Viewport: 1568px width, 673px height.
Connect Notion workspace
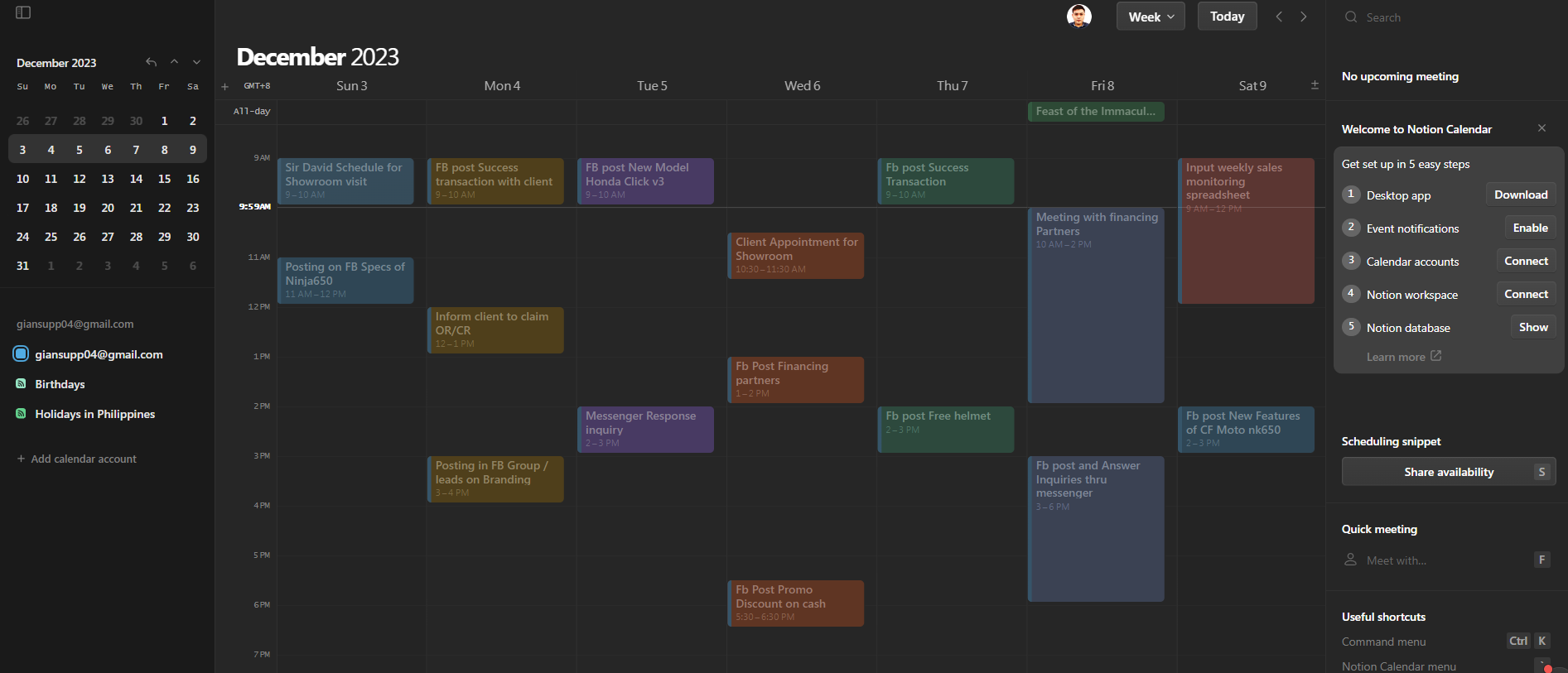1526,294
